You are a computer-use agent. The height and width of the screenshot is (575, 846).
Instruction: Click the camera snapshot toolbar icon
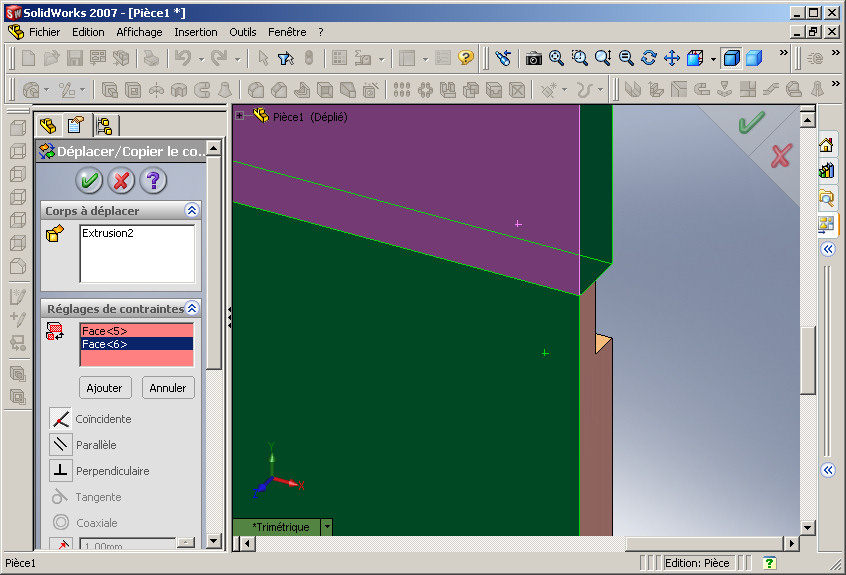[534, 58]
